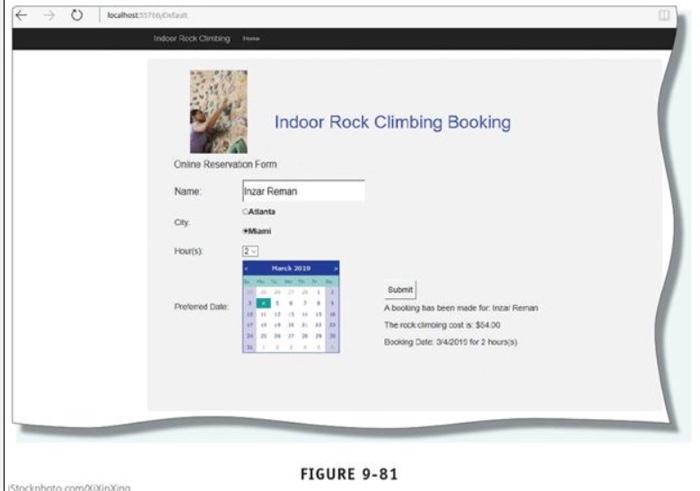Click the March 2019 calendar title
The height and width of the screenshot is (491, 700).
click(291, 268)
